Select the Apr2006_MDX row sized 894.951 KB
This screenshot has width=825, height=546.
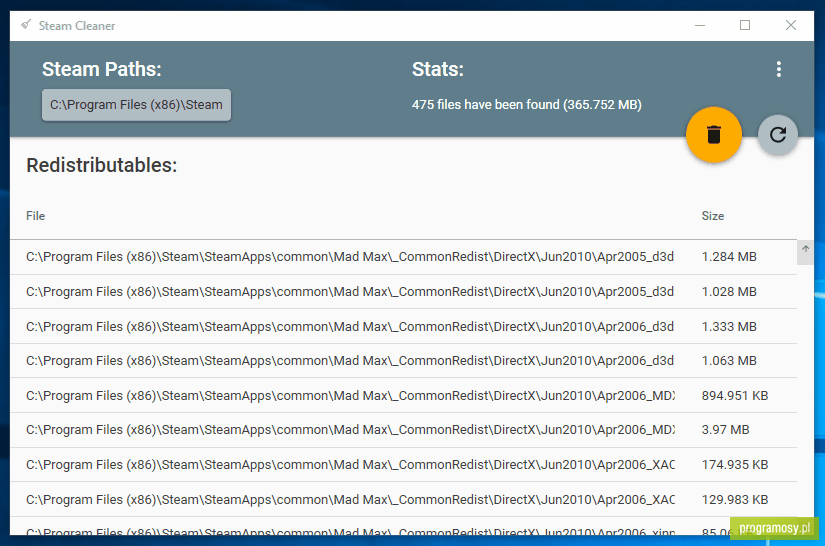point(404,395)
